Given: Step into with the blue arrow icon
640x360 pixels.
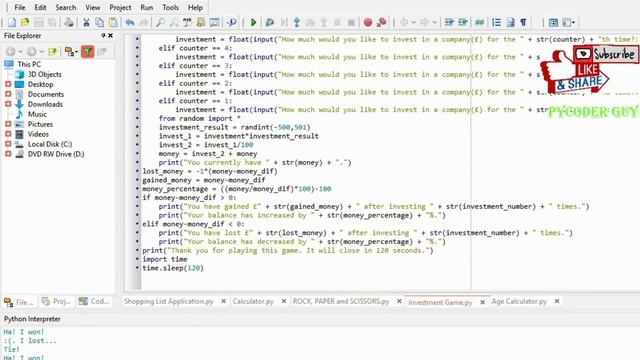Looking at the screenshot, I should pyautogui.click(x=297, y=22).
